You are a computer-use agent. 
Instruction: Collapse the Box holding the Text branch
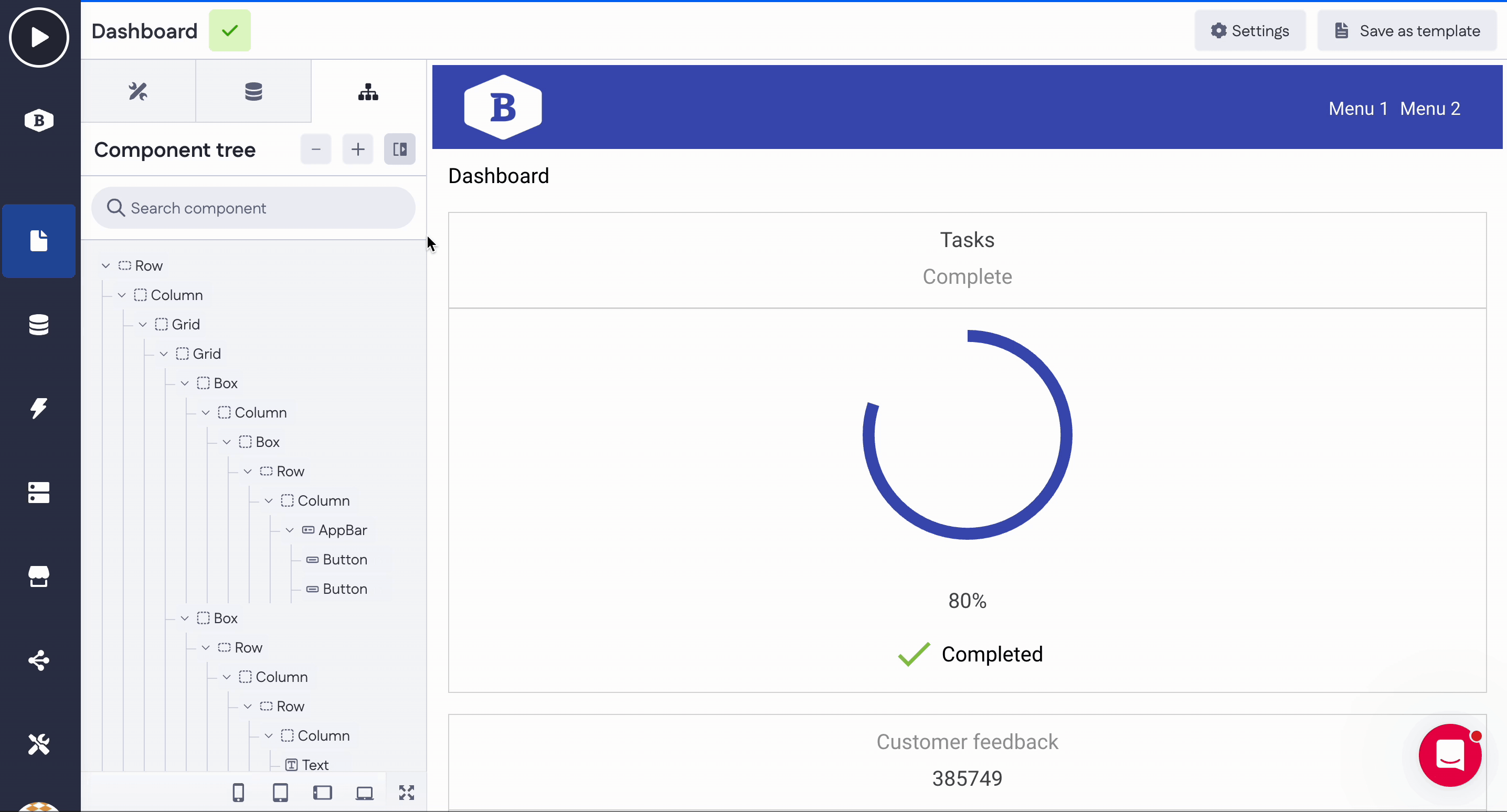click(x=185, y=618)
